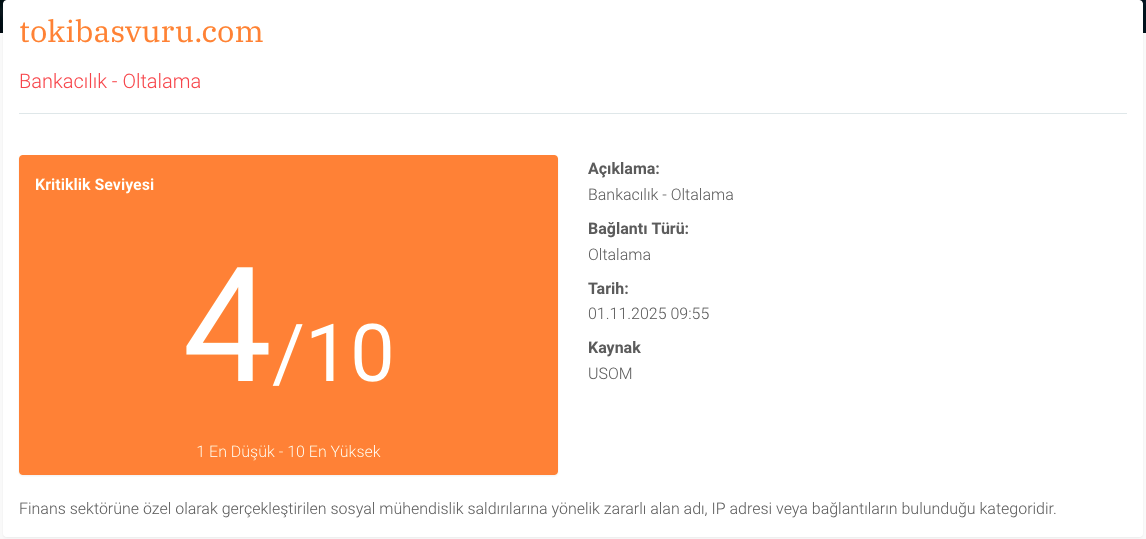Click the USOM source value
This screenshot has width=1146, height=539.
[610, 374]
